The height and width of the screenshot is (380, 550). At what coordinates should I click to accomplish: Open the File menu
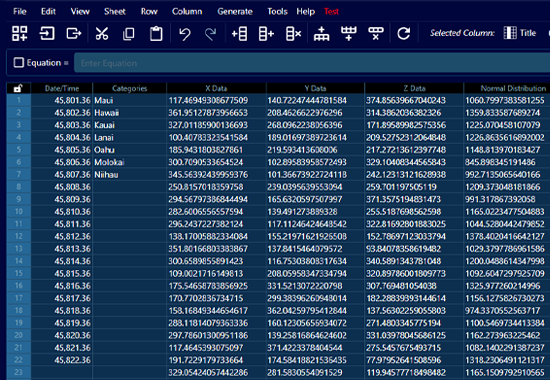click(20, 11)
